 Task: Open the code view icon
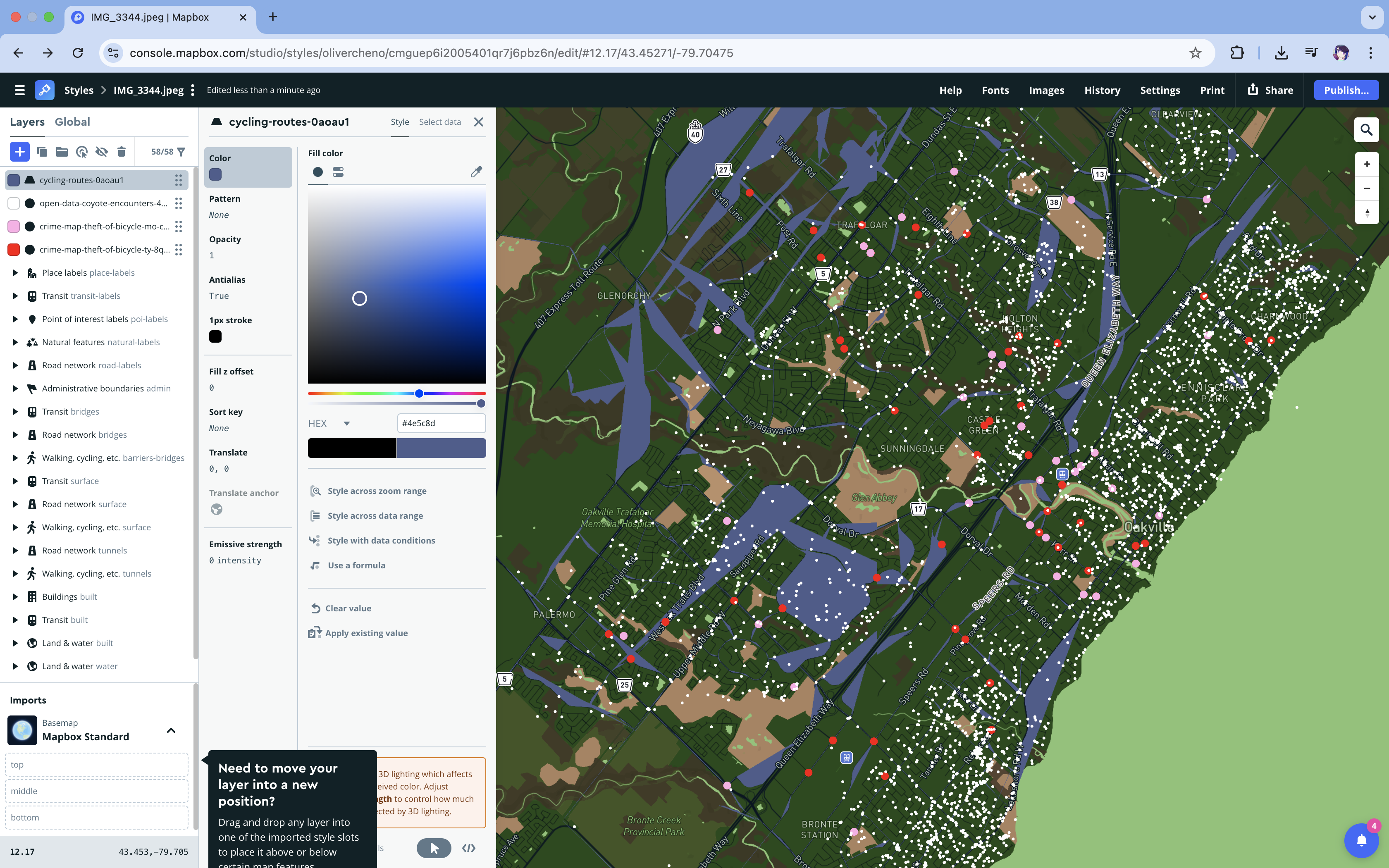click(468, 848)
